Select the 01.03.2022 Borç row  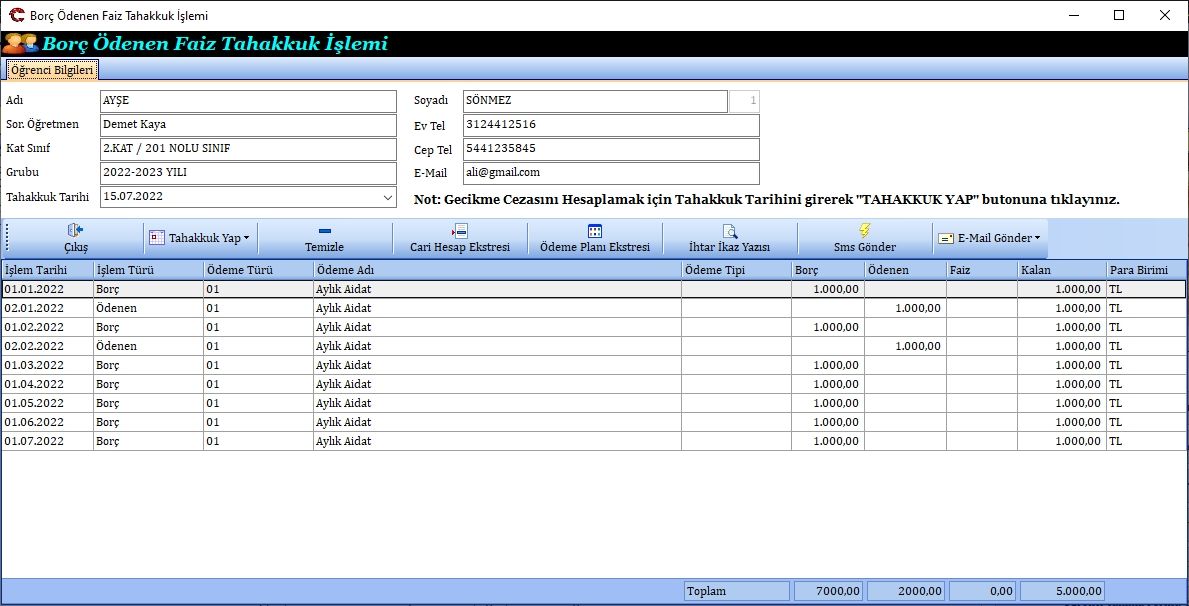[x=400, y=365]
